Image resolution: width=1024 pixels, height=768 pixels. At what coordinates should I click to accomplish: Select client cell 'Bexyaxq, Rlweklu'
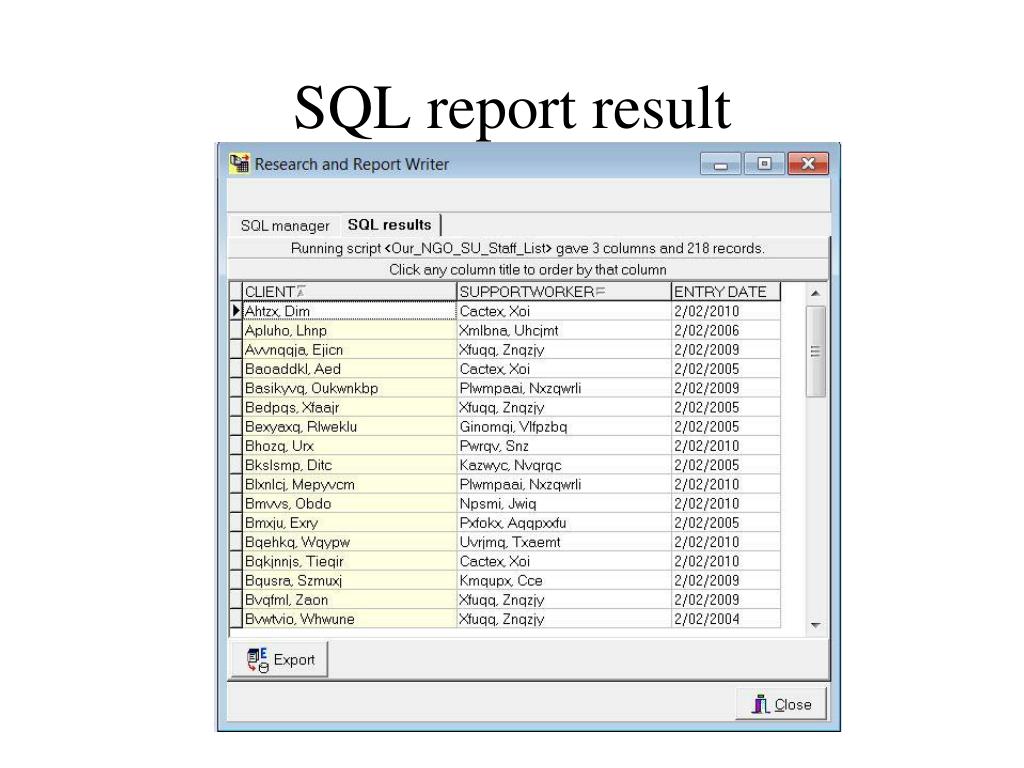point(349,426)
